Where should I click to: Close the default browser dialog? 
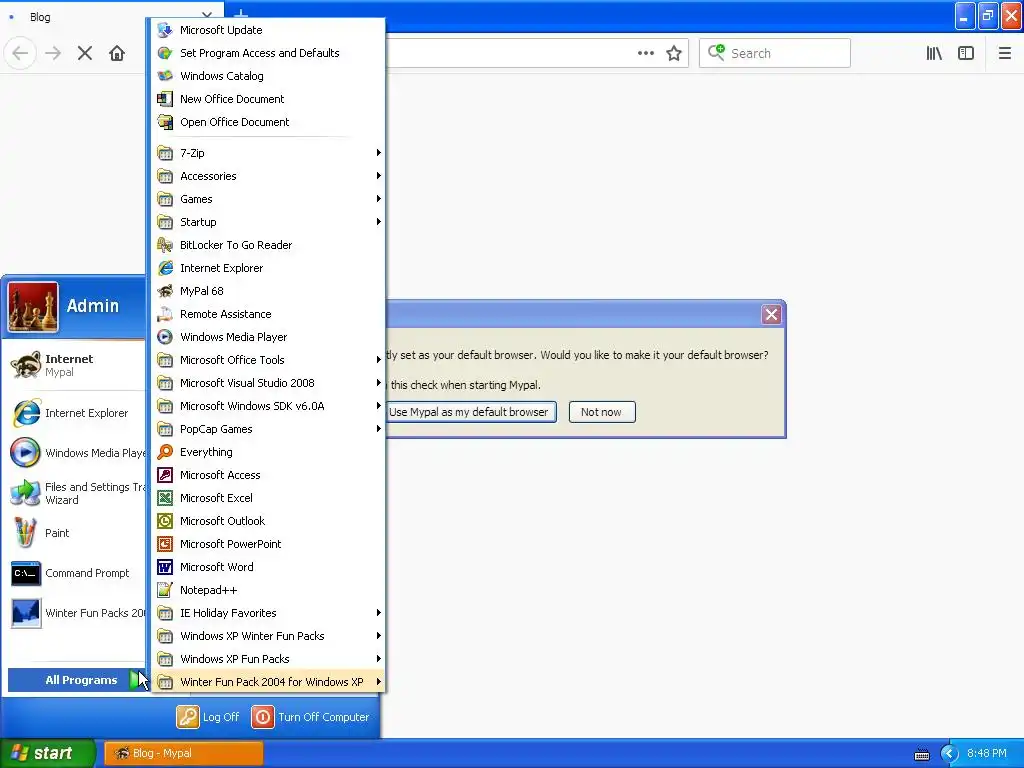pyautogui.click(x=771, y=315)
